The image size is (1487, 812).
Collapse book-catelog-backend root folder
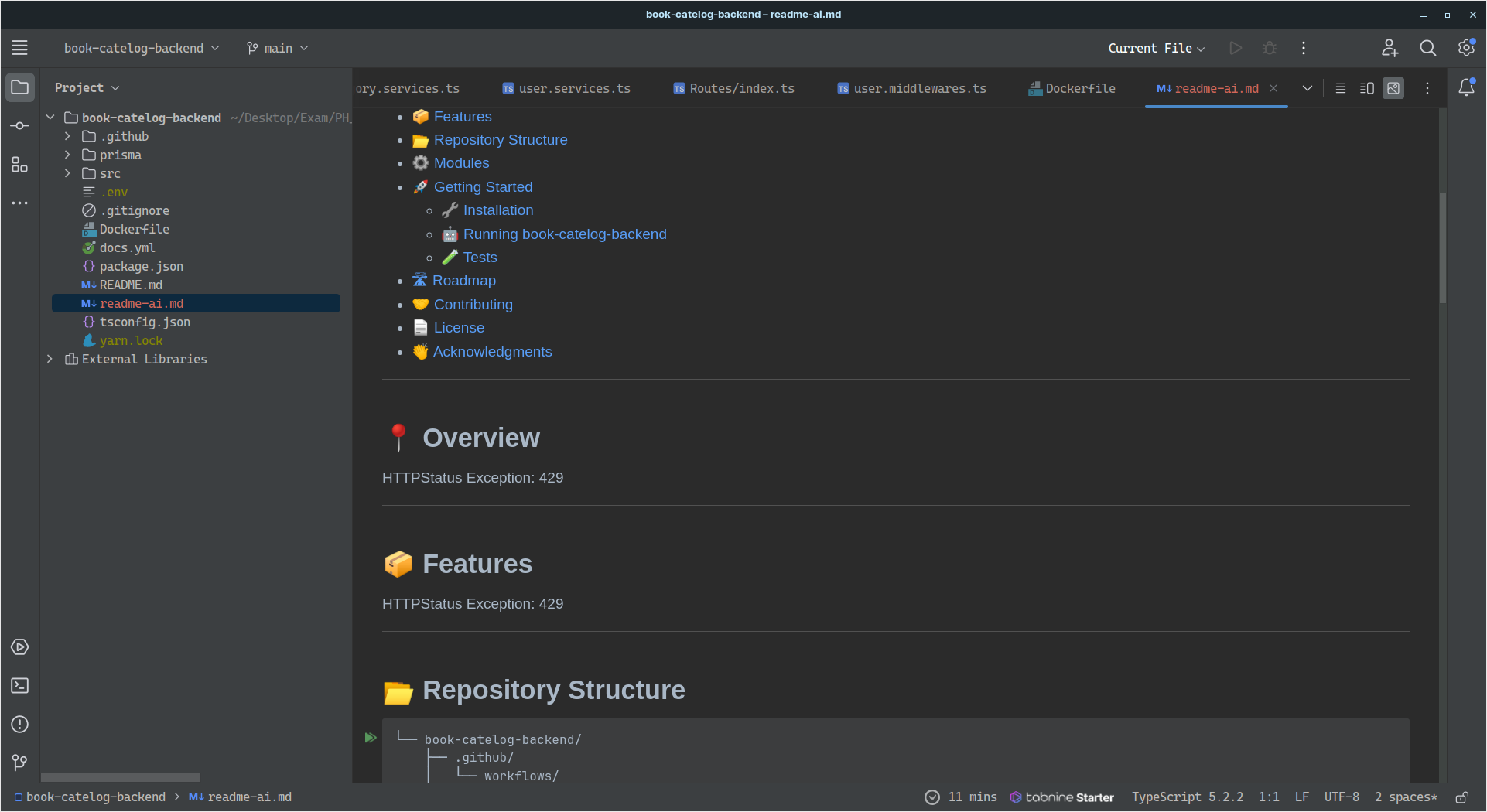(50, 118)
